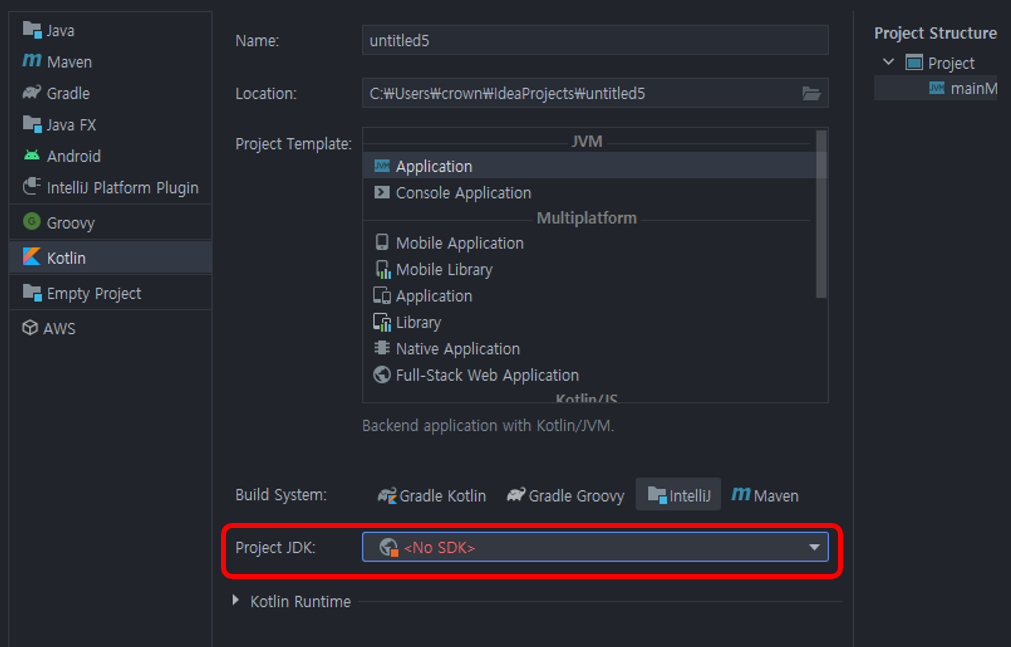Select the Multiplatform Application template
Image resolution: width=1011 pixels, height=647 pixels.
tap(590, 296)
